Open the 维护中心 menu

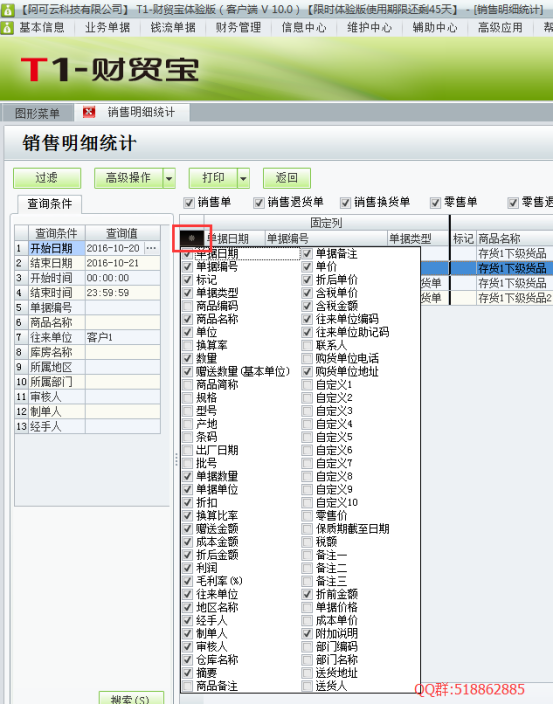(370, 28)
